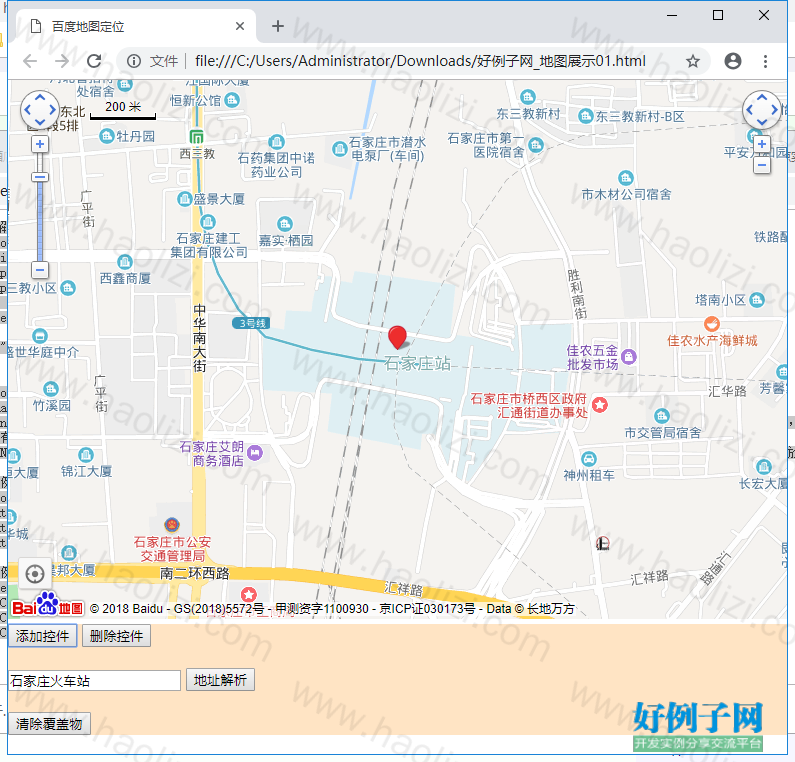Viewport: 795px width, 762px height.
Task: Click the 添加控件 button
Action: click(x=43, y=636)
